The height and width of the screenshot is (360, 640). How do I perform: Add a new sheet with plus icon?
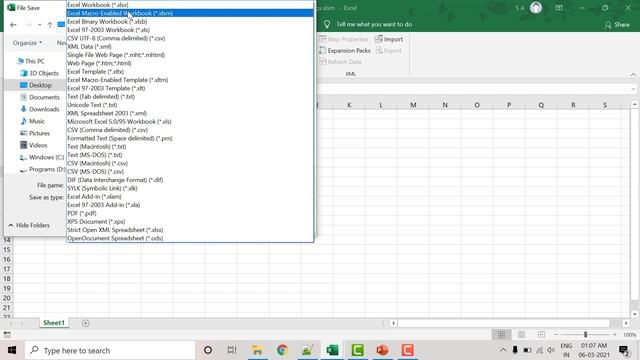coord(85,323)
